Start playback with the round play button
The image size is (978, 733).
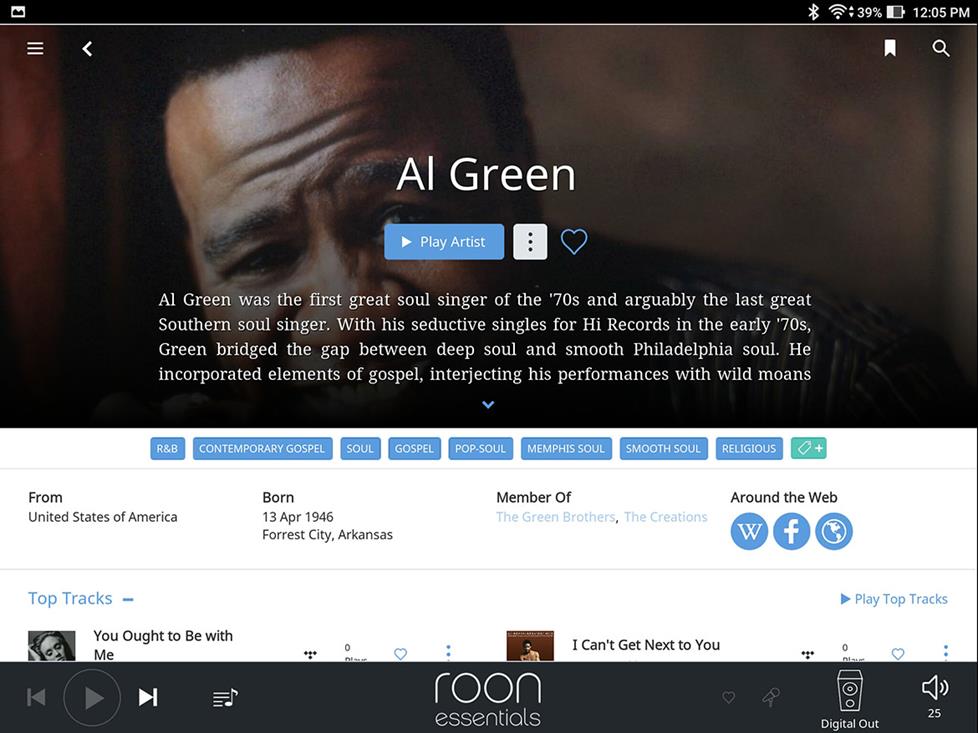(x=92, y=697)
